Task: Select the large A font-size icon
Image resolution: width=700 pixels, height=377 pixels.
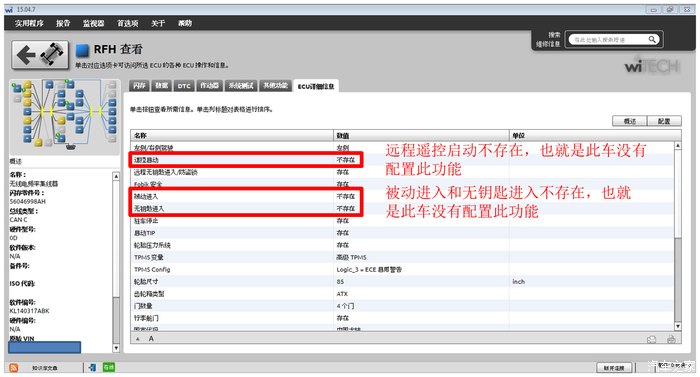Action: tap(151, 339)
